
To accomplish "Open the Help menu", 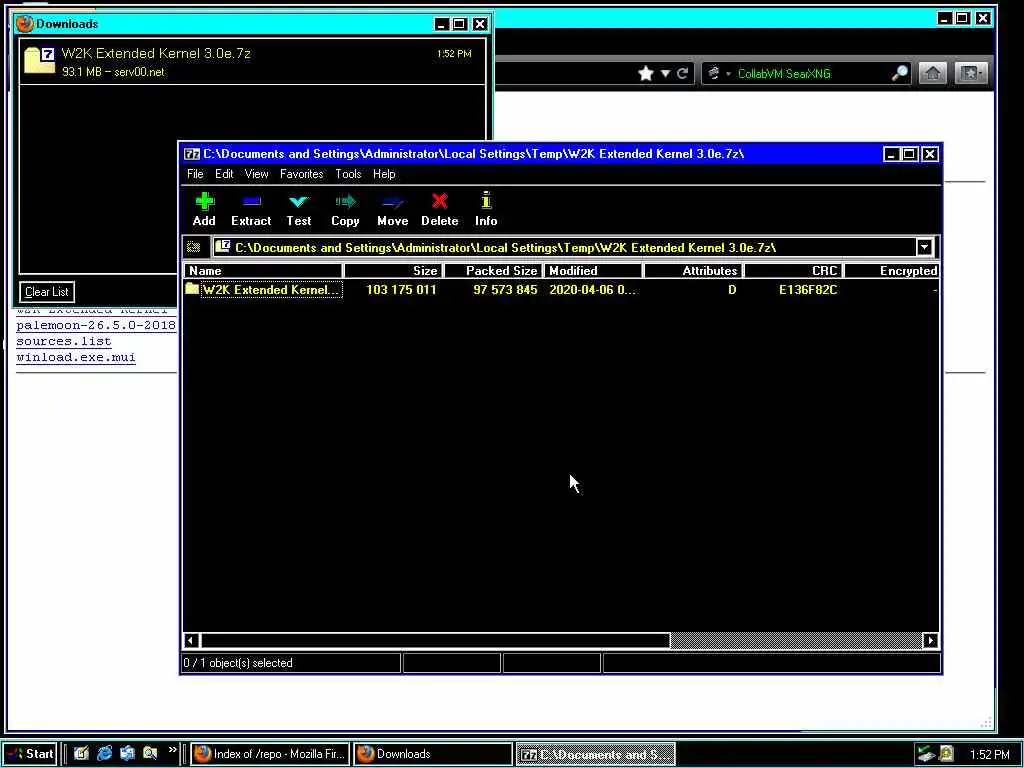I will coord(384,174).
